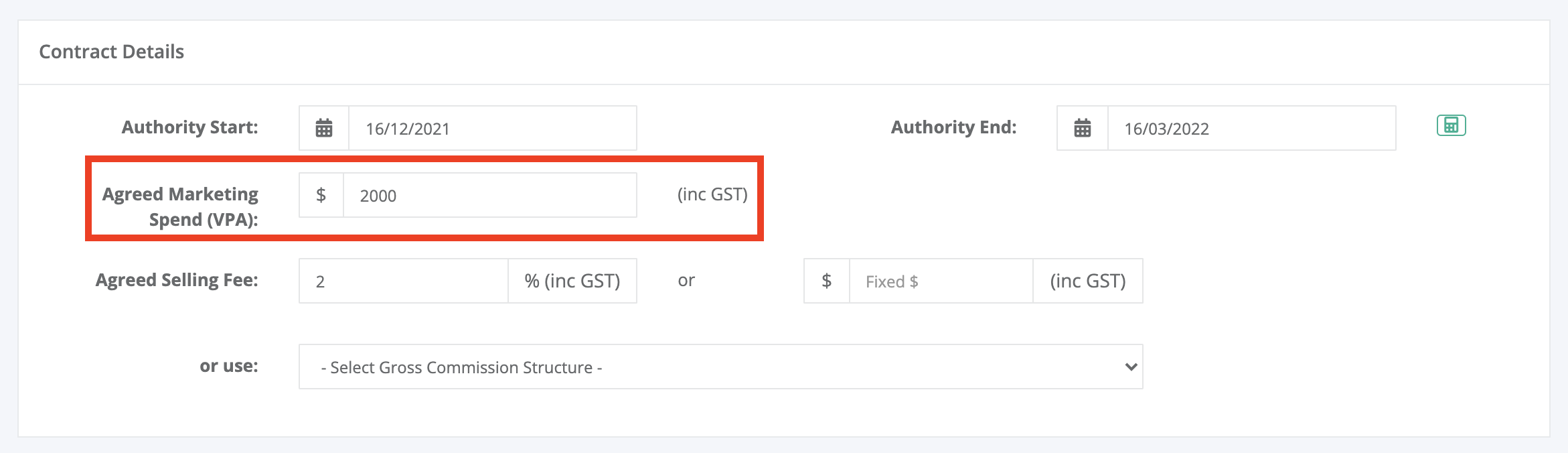Image resolution: width=1568 pixels, height=453 pixels.
Task: Click the % (inc GST) addon label
Action: (x=572, y=281)
